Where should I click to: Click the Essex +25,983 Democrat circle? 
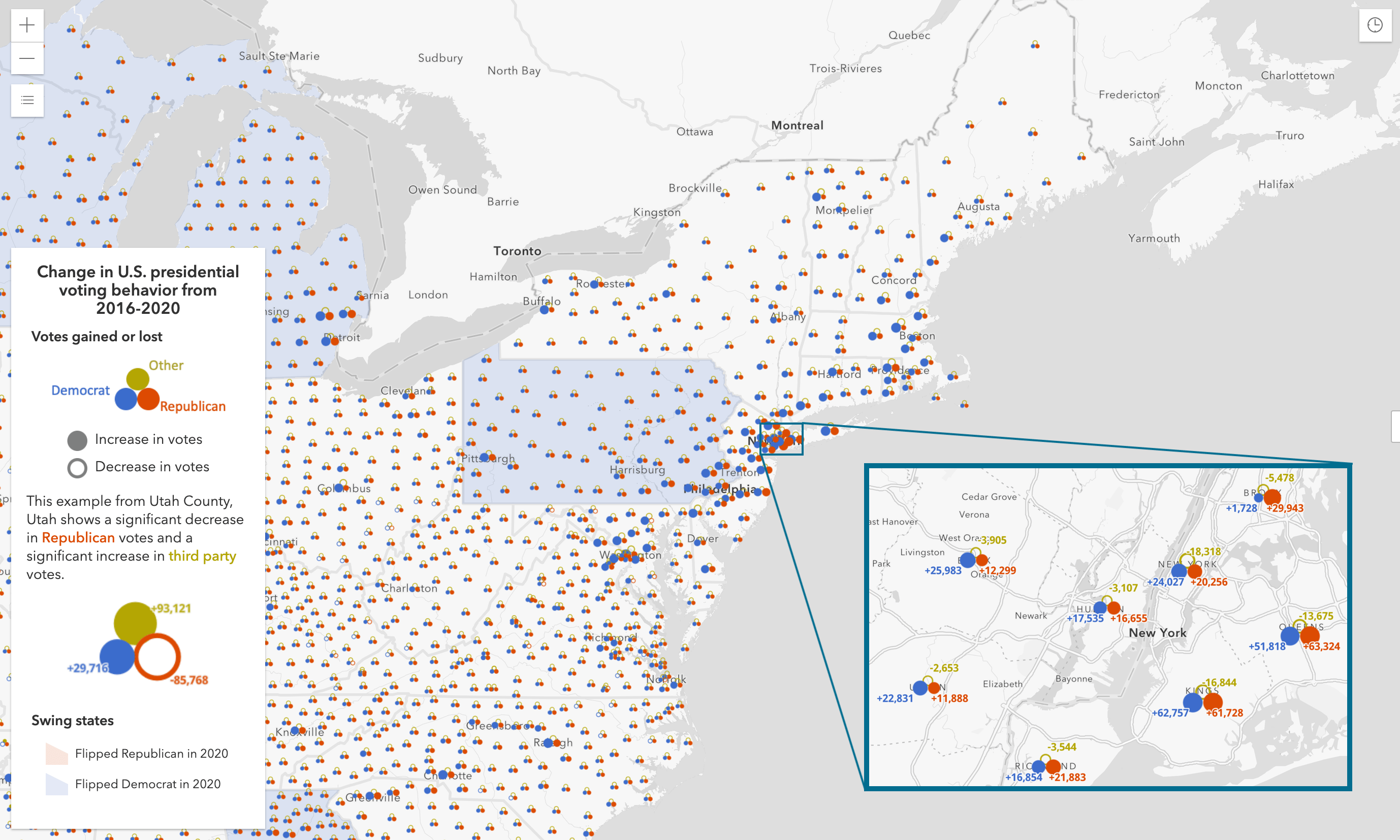coord(968,560)
